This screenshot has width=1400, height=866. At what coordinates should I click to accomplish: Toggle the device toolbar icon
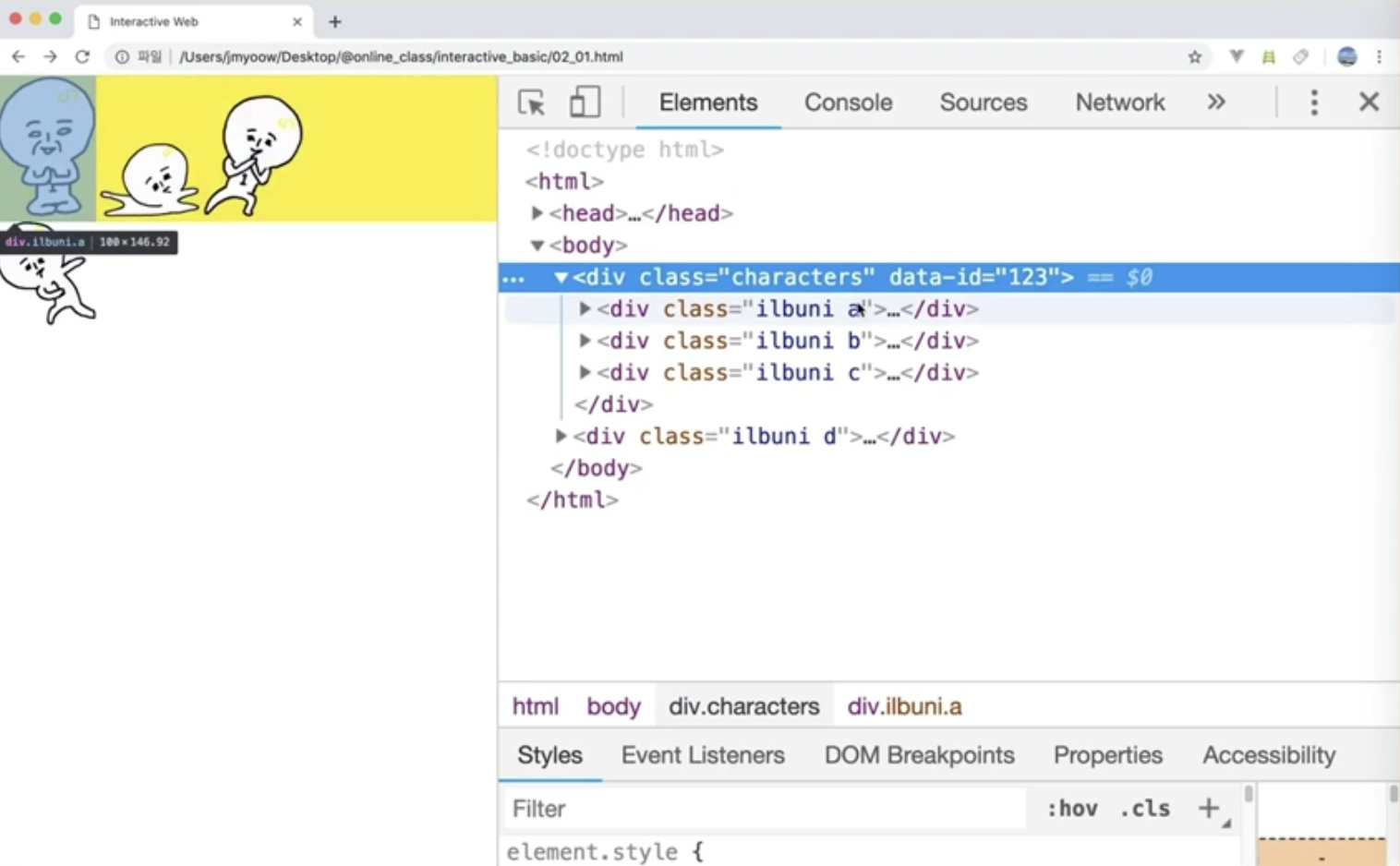[x=585, y=102]
